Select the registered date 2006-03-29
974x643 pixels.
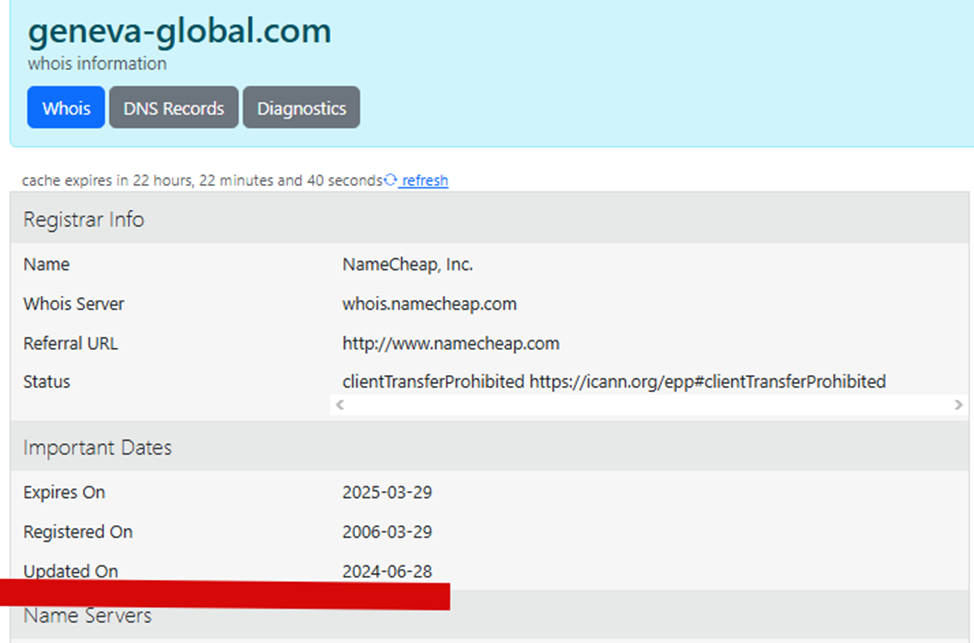point(387,532)
